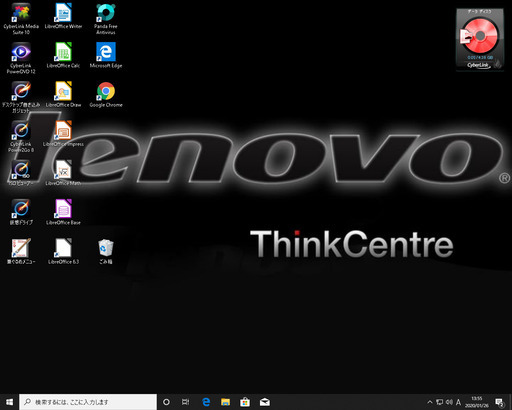Launch Panda Free Antivirus shortcut

[x=106, y=19]
